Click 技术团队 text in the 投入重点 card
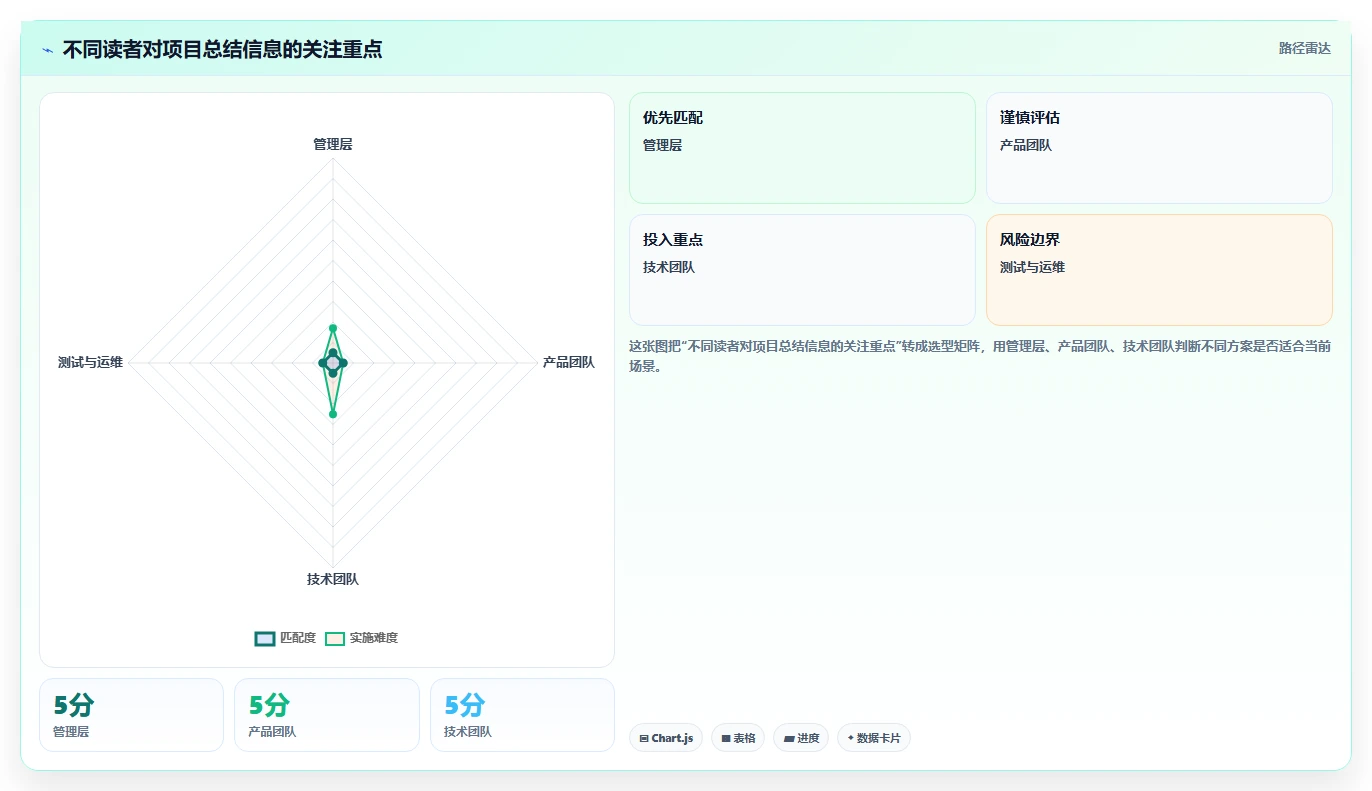This screenshot has width=1372, height=791. 669,267
